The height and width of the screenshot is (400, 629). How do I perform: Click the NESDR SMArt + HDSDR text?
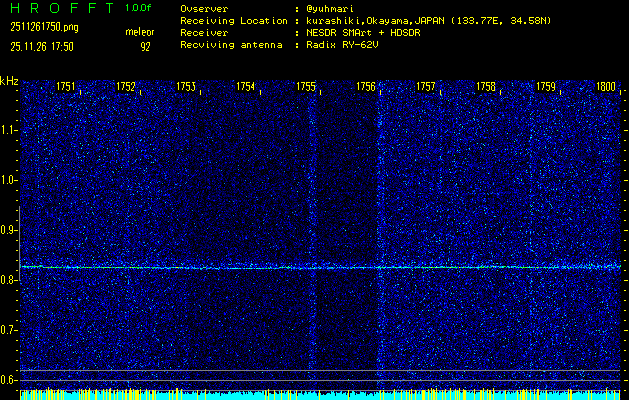[x=363, y=33]
